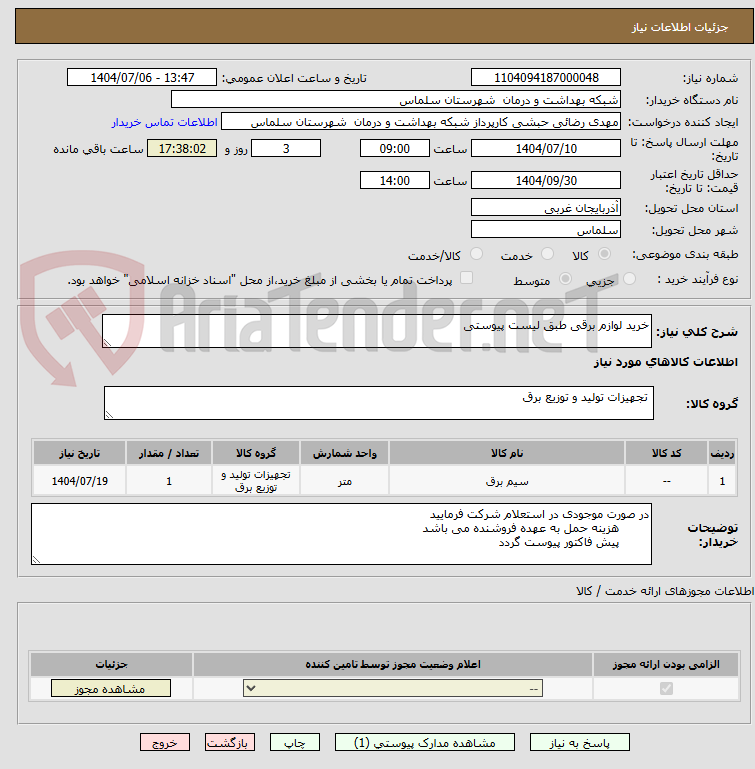Click the استان محل تحویل field

[x=546, y=207]
